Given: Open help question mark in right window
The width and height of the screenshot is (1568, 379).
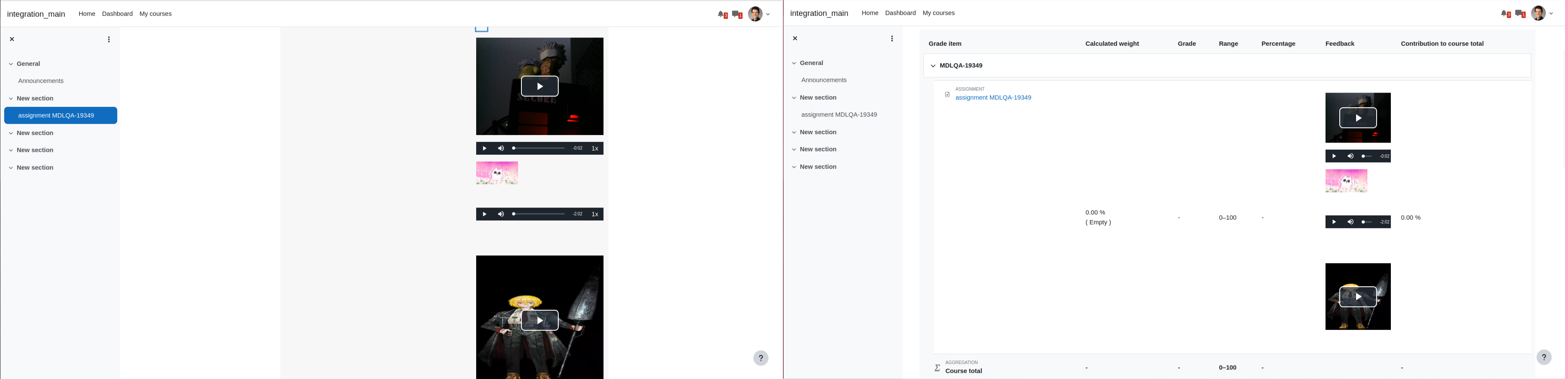Looking at the screenshot, I should (x=1544, y=358).
